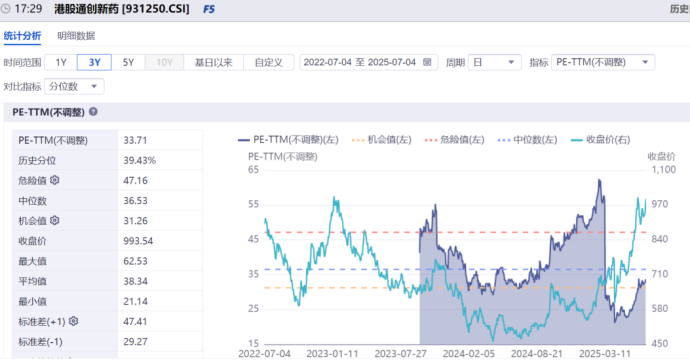Click the 标准差(+1) value 47.41

(136, 322)
